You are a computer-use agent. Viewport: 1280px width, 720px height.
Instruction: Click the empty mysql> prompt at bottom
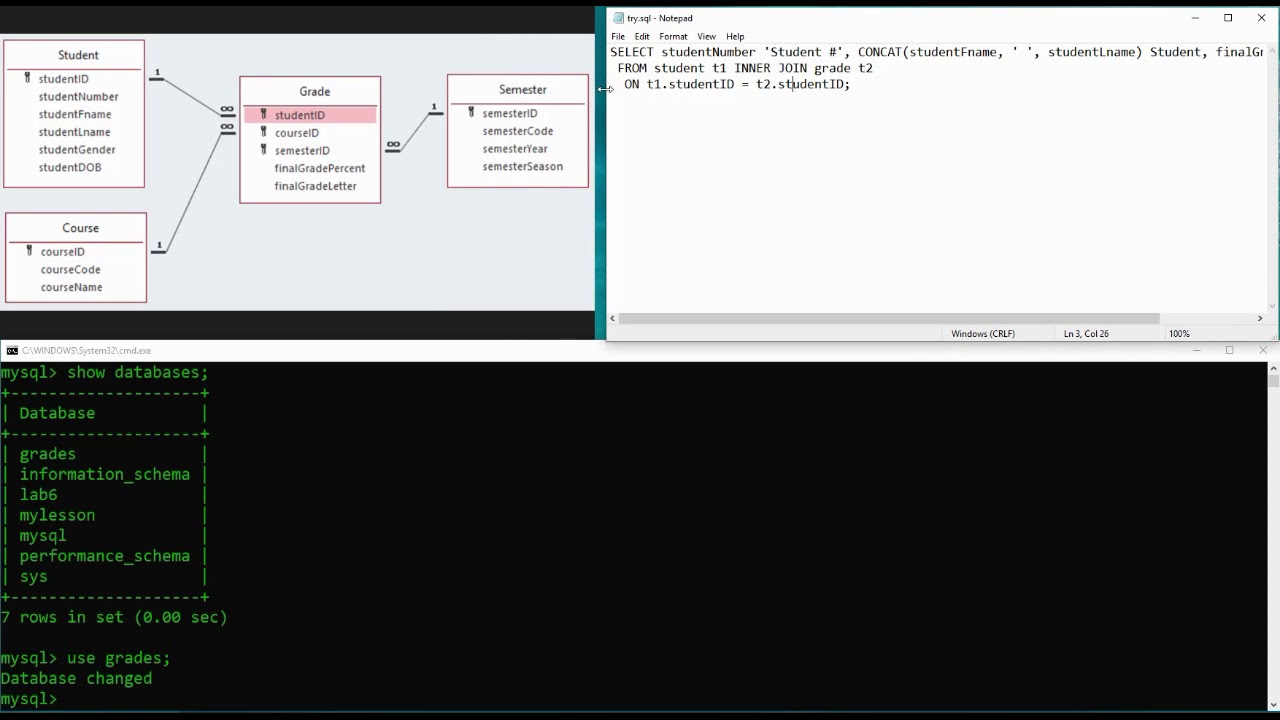pyautogui.click(x=29, y=699)
